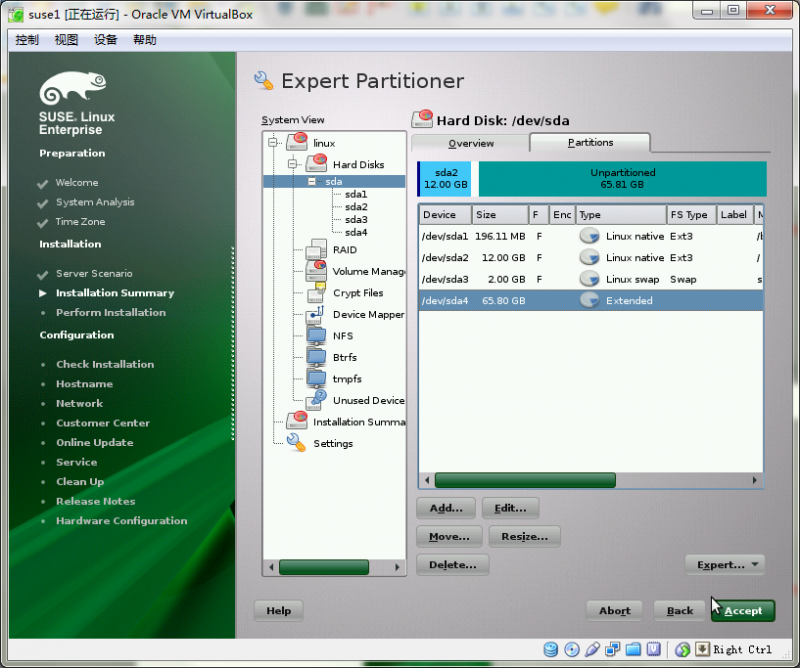
Task: Click the Accept button
Action: point(742,610)
